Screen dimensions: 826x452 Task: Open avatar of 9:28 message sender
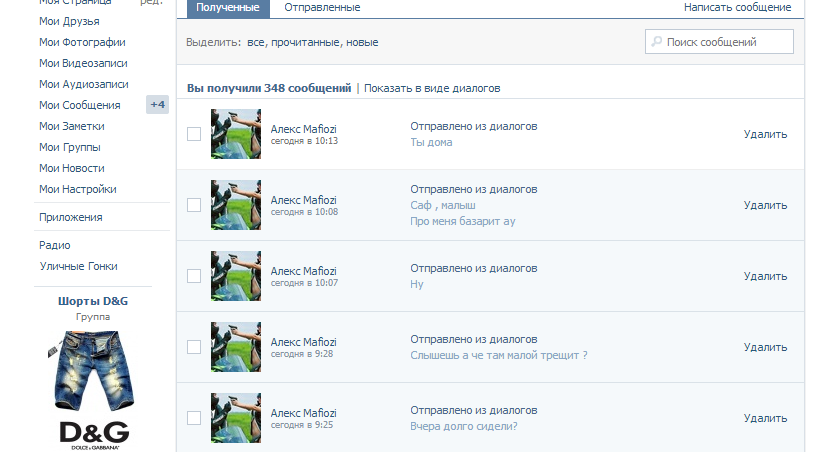click(x=236, y=347)
